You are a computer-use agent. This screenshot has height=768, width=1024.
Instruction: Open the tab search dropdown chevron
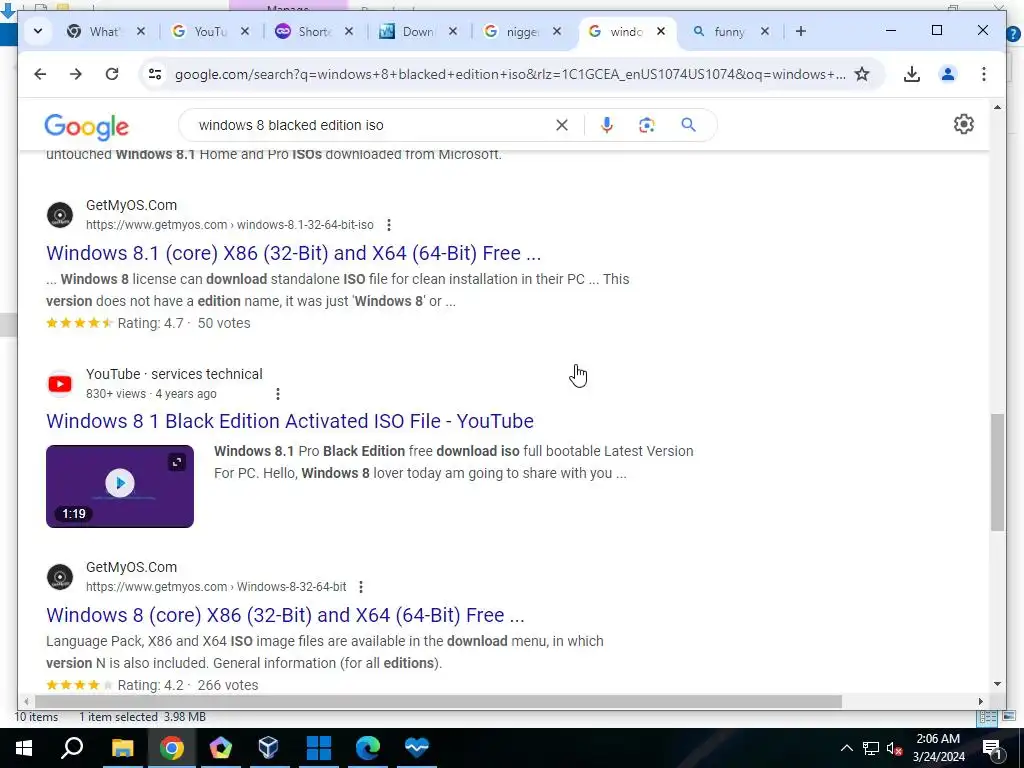(x=38, y=31)
